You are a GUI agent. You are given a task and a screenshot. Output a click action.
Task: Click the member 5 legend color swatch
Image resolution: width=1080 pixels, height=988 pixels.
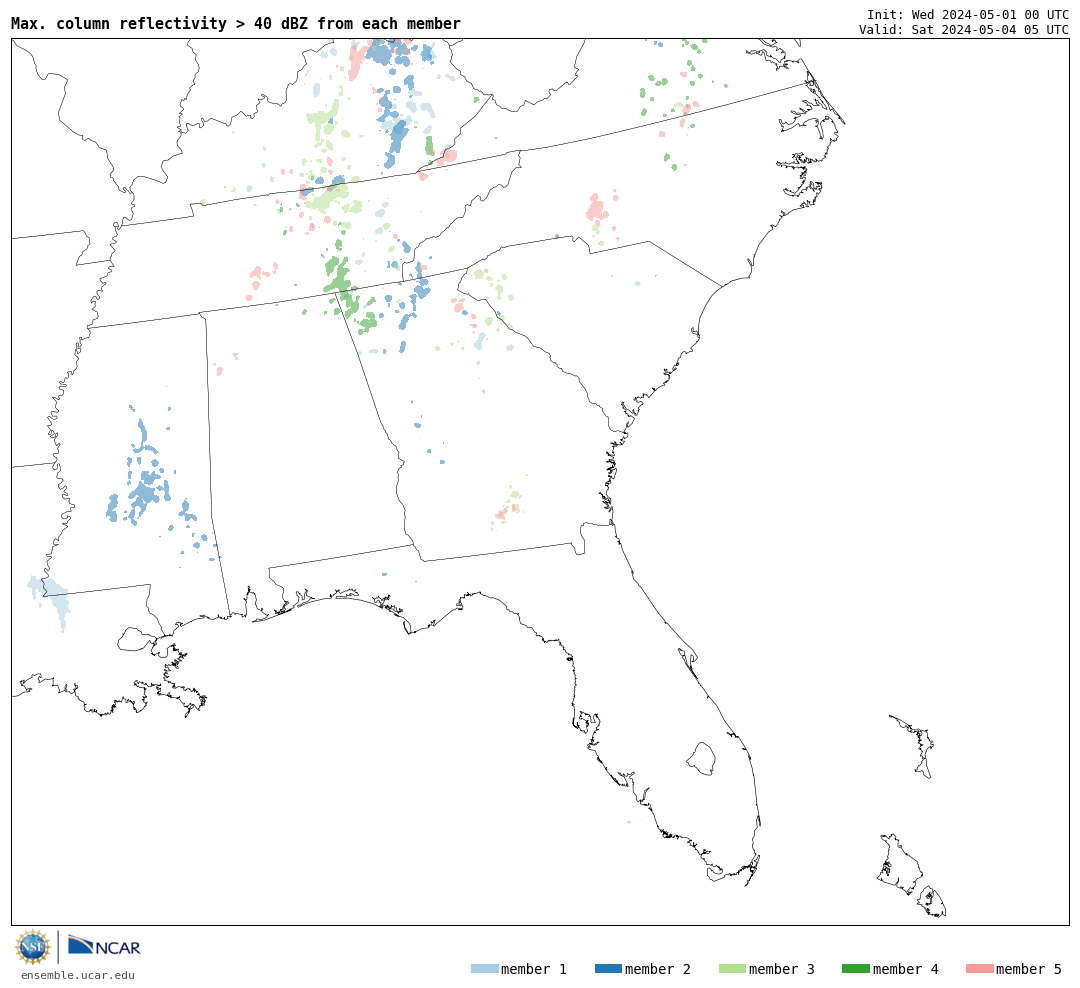click(x=979, y=969)
